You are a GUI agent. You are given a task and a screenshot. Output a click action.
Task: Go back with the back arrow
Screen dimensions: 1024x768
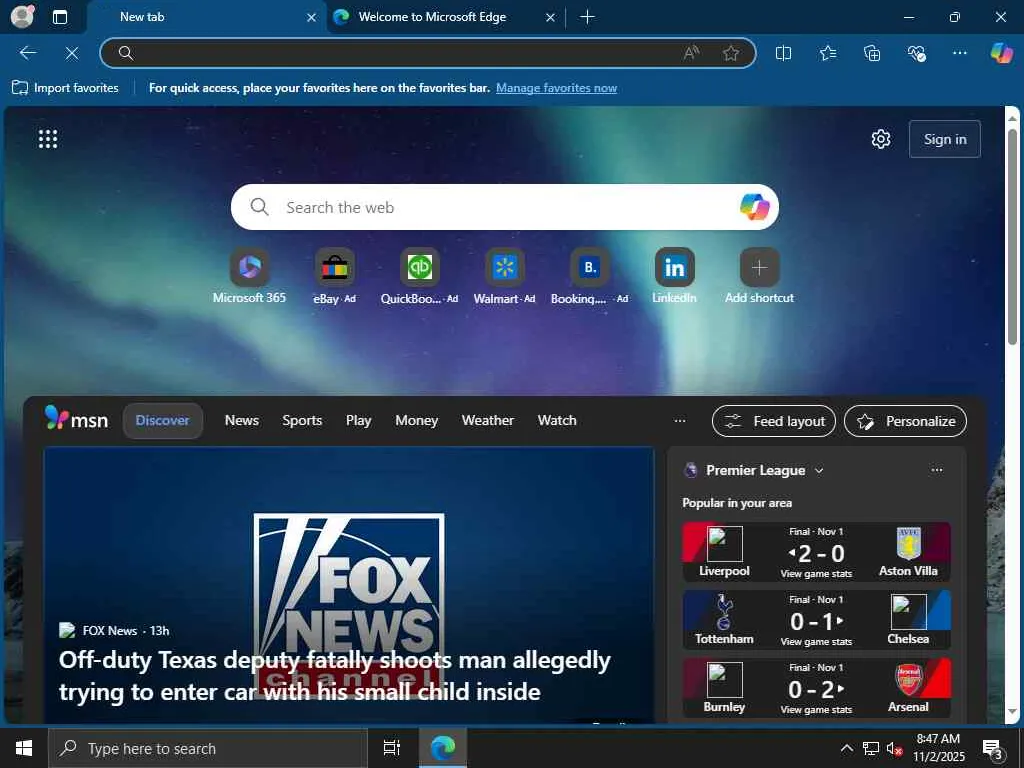[x=28, y=53]
